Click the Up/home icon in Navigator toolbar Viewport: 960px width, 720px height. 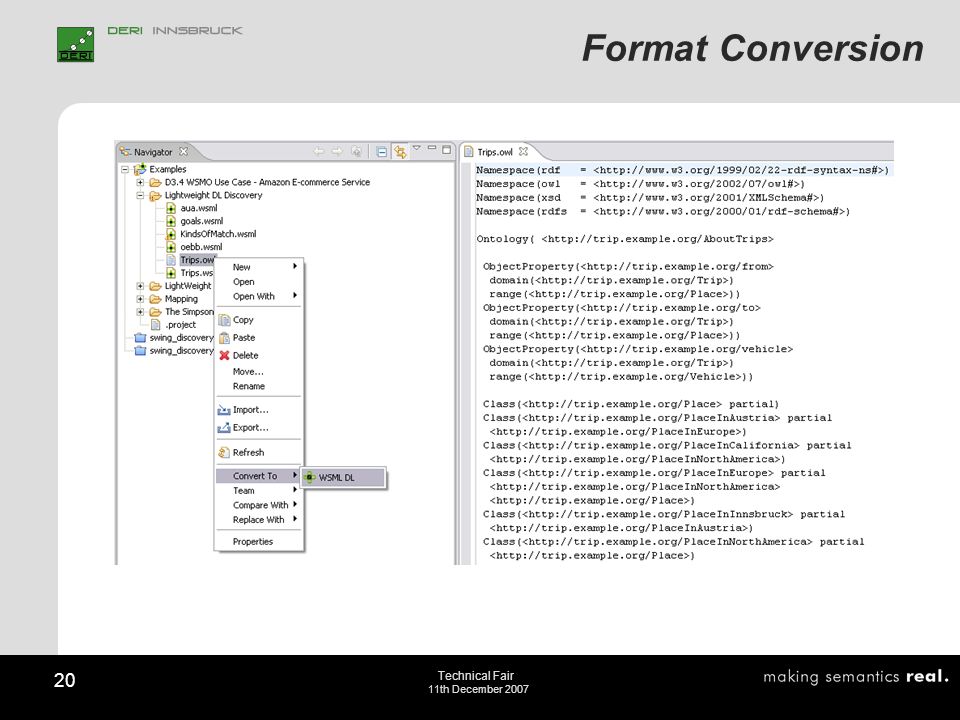coord(356,151)
